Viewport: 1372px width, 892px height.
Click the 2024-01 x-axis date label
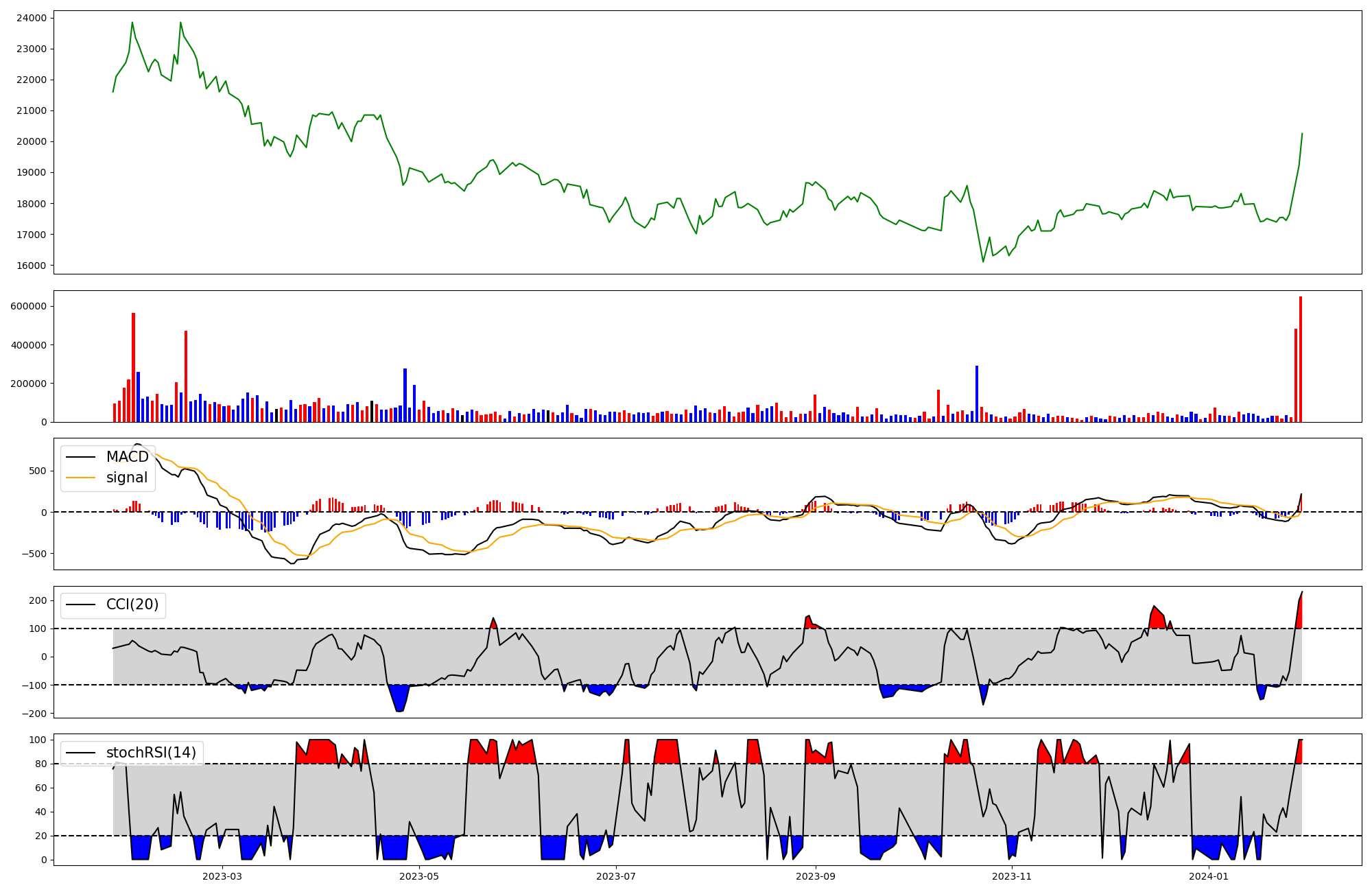tap(1209, 876)
